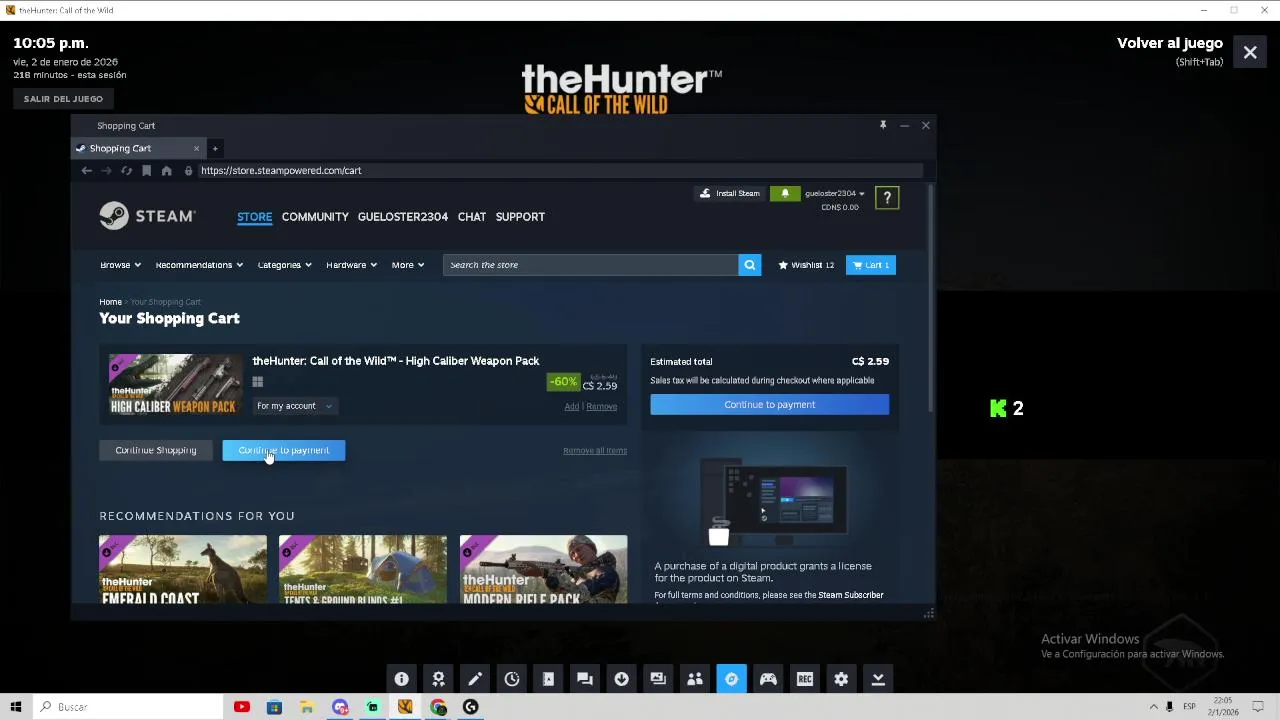This screenshot has width=1280, height=720.
Task: Open the playtime clock icon in overlay toolbar
Action: [511, 679]
